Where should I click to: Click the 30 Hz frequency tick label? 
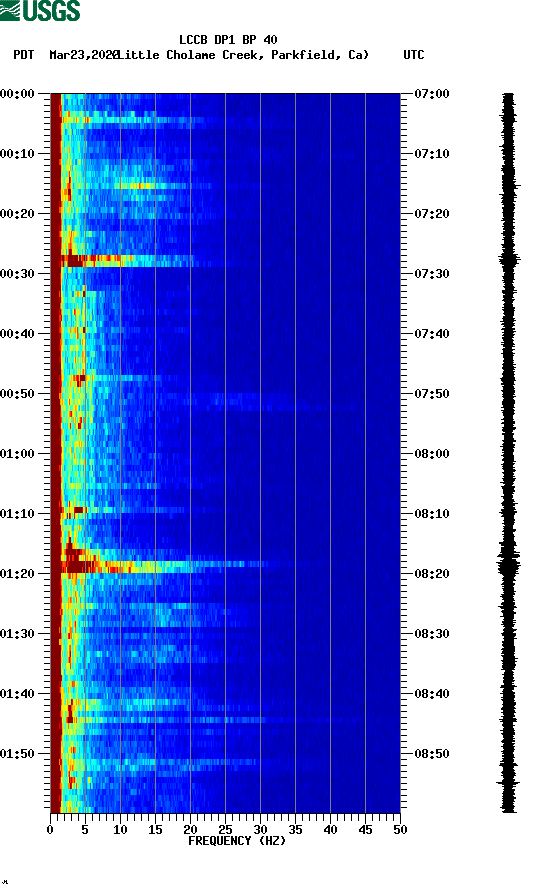pos(260,830)
